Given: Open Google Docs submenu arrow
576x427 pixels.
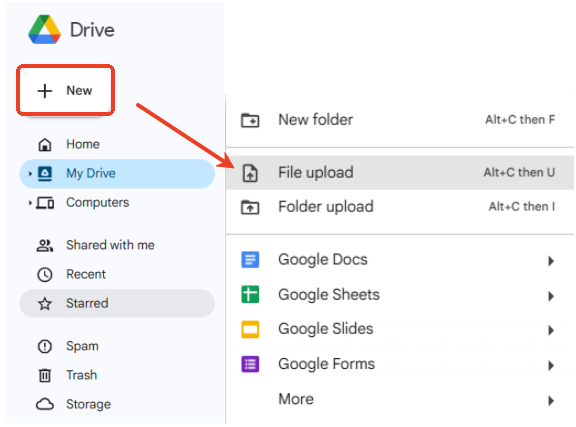Looking at the screenshot, I should point(551,261).
